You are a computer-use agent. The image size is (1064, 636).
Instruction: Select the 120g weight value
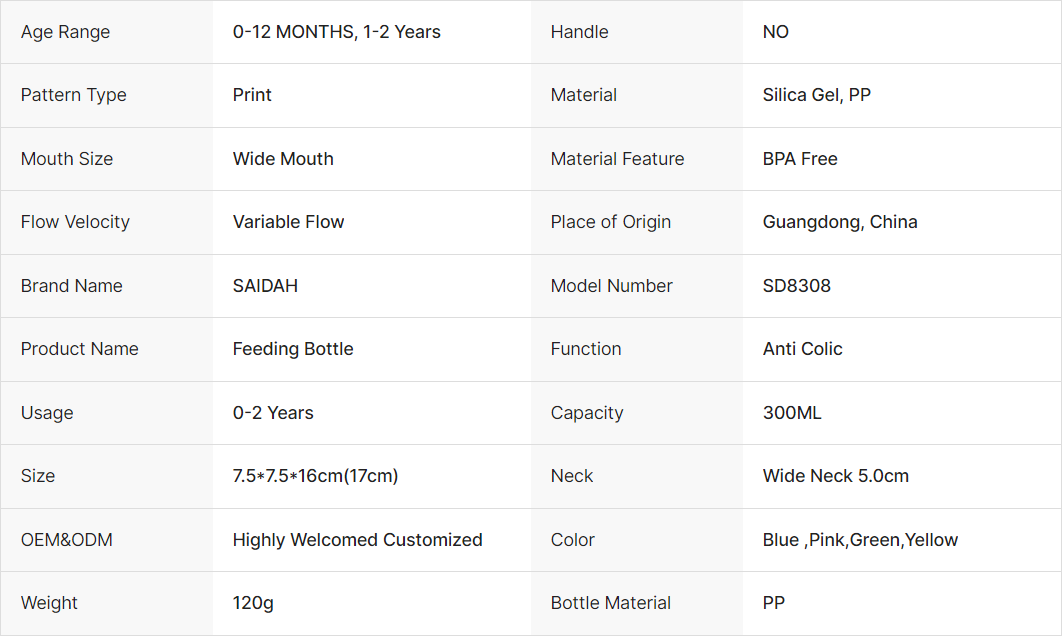[x=253, y=603]
